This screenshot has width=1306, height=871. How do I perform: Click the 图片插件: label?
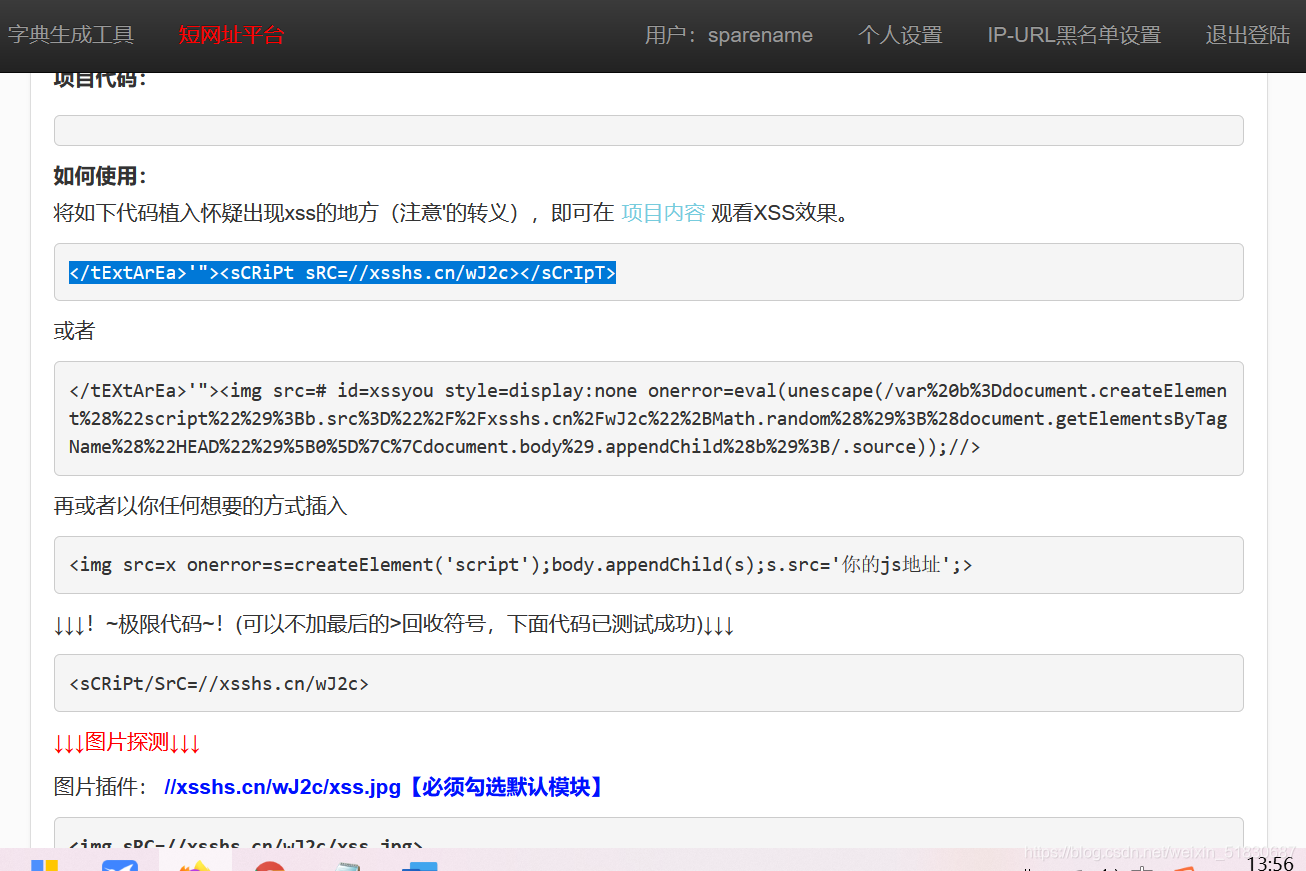(101, 787)
